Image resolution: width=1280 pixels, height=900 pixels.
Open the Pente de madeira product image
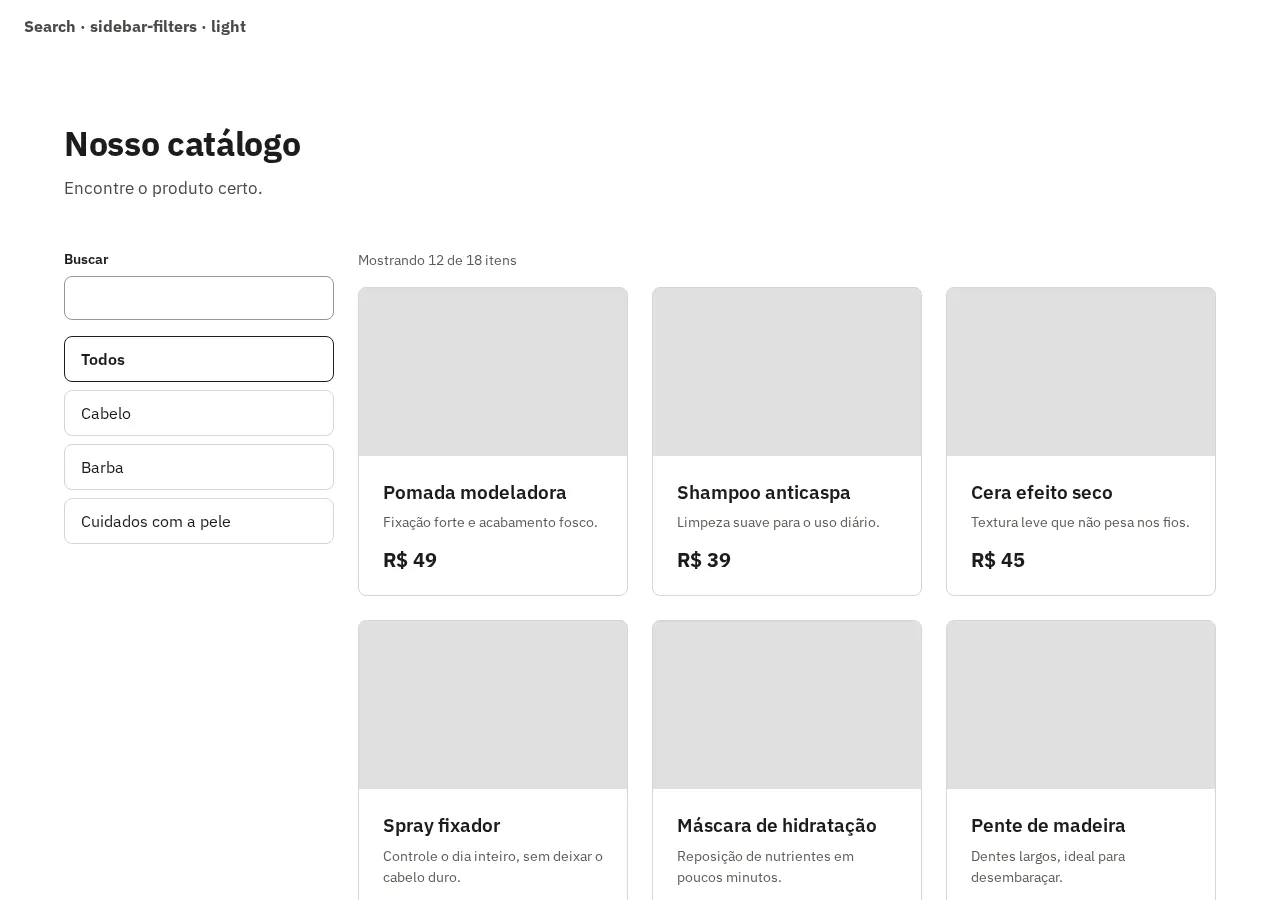pos(1081,705)
